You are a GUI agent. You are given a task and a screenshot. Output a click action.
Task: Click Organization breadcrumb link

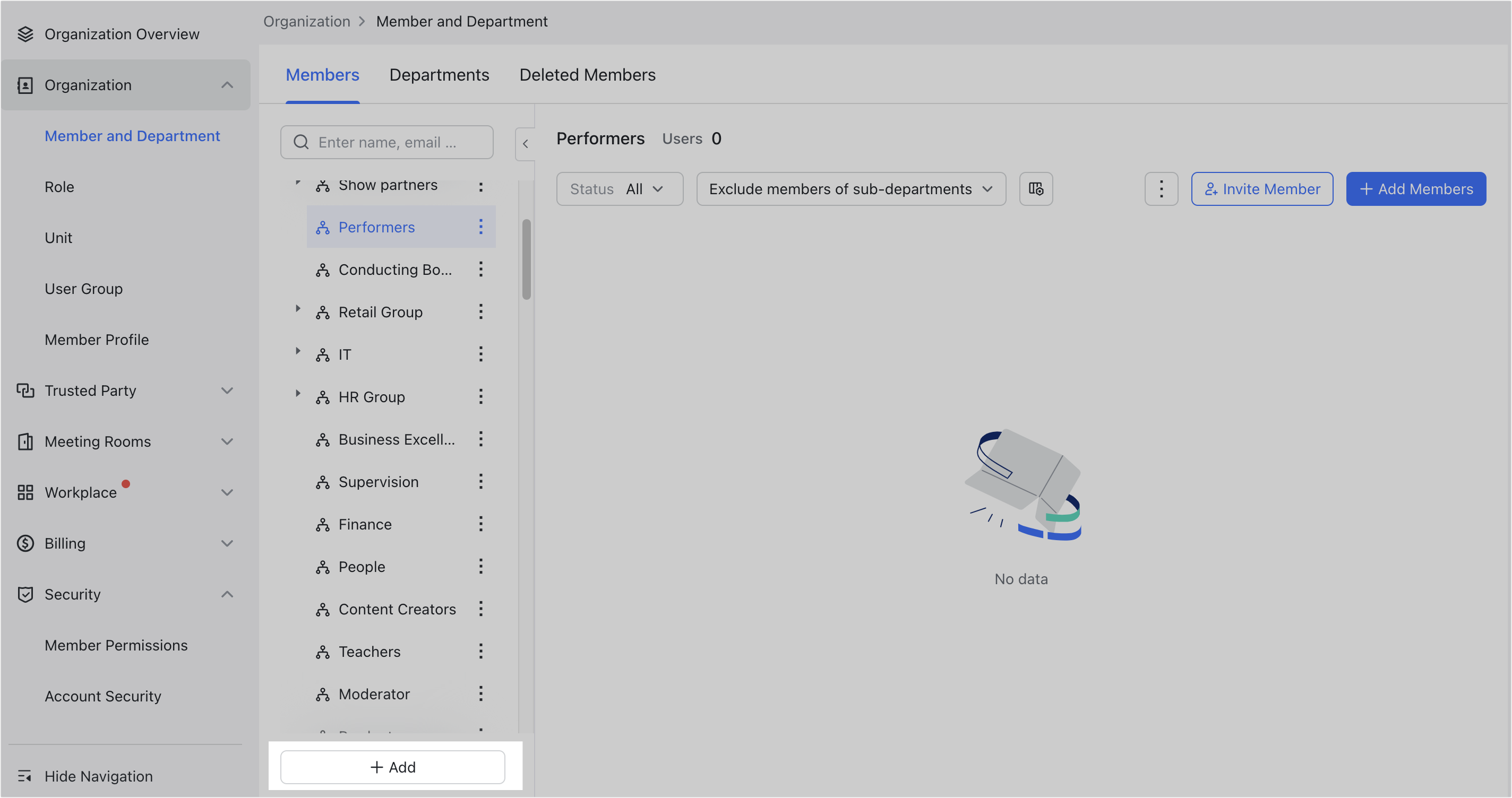[306, 22]
